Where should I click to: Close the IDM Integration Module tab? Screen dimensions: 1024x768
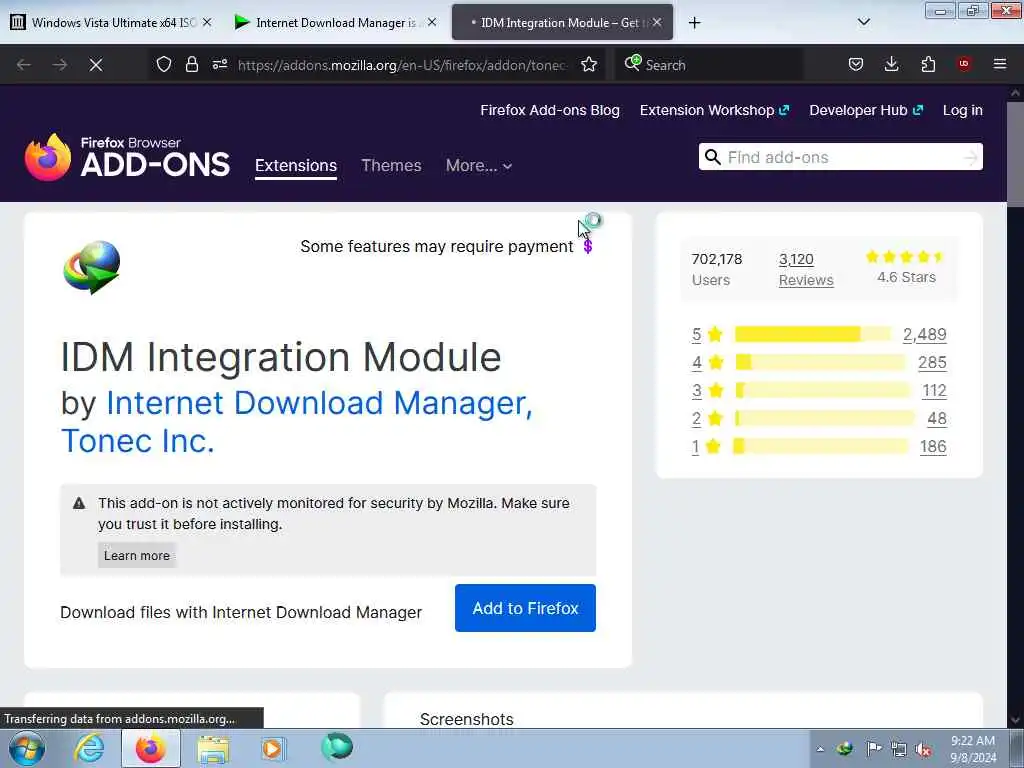pos(657,22)
